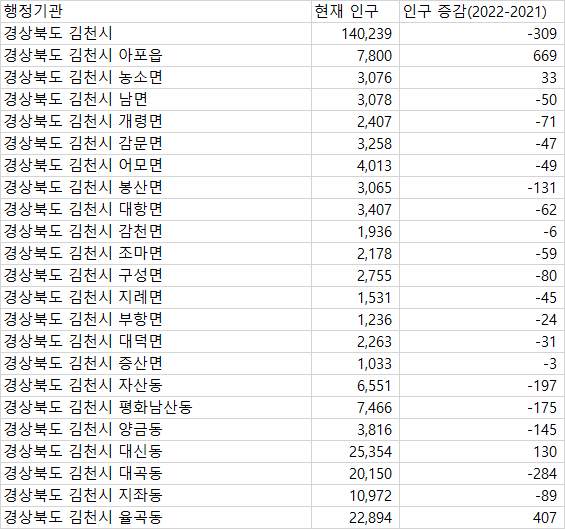Click the change value 669
The height and width of the screenshot is (529, 565).
[x=545, y=56]
